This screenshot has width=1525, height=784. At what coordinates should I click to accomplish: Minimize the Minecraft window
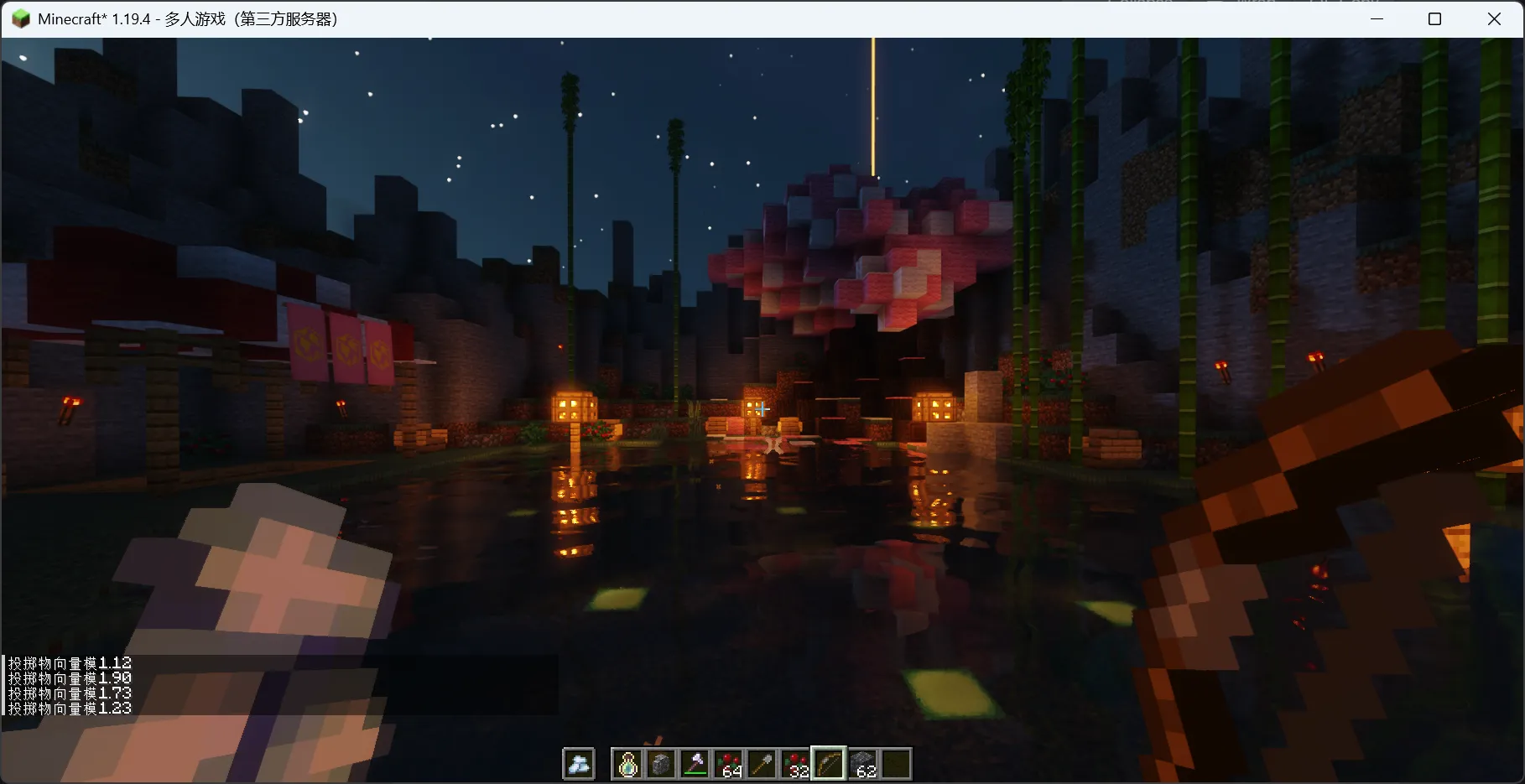[1377, 18]
